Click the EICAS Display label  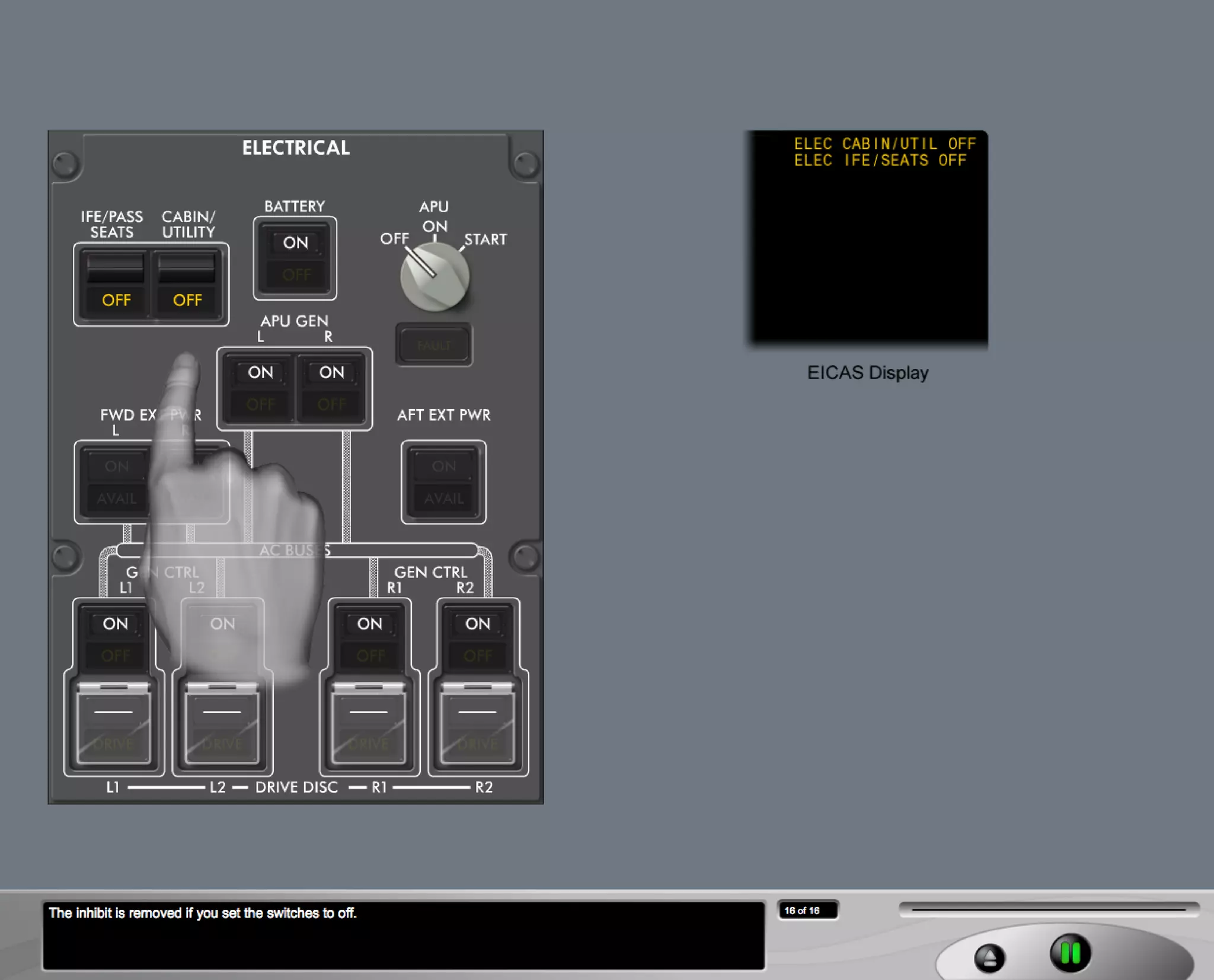click(x=867, y=373)
